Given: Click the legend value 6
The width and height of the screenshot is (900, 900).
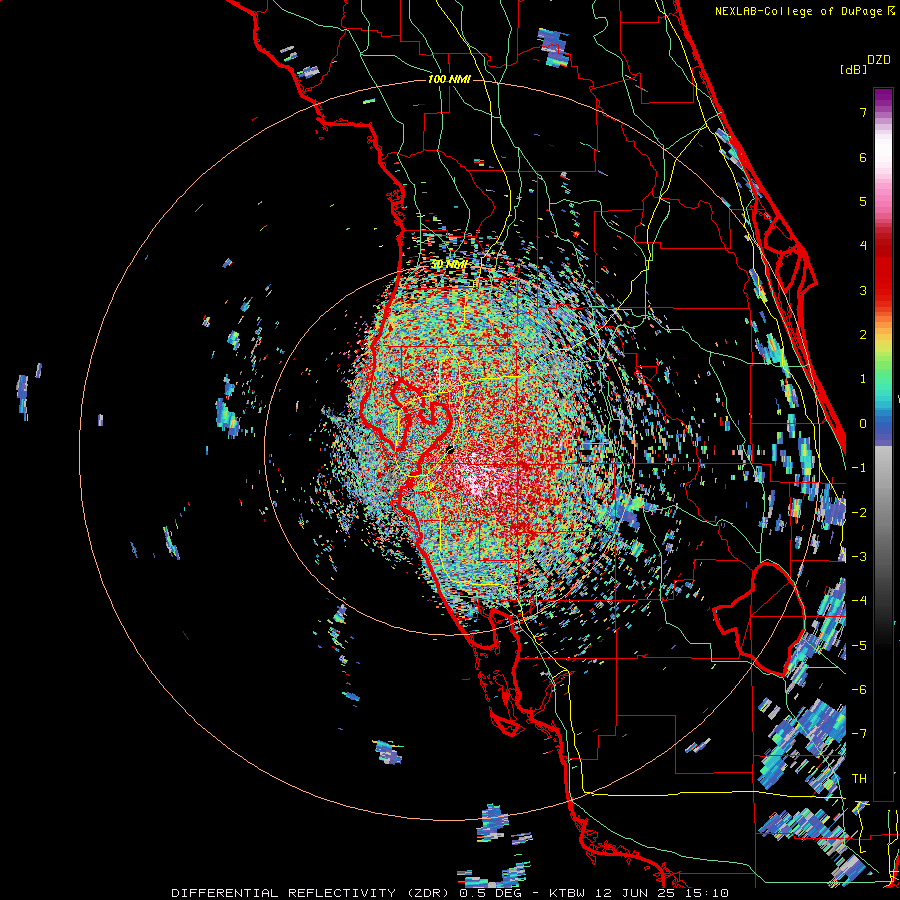Looking at the screenshot, I should [x=863, y=157].
